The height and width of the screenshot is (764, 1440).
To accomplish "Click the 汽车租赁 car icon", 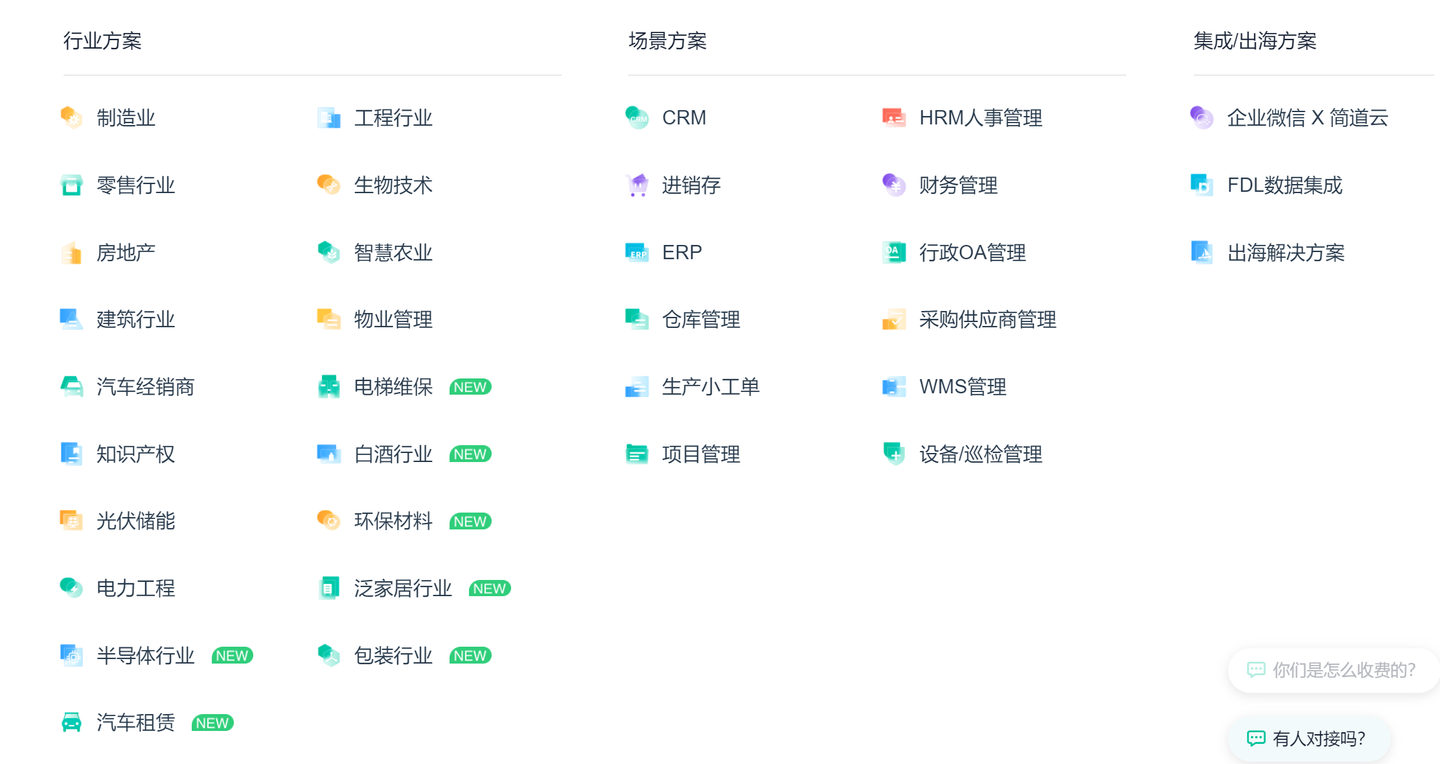I will pos(71,722).
